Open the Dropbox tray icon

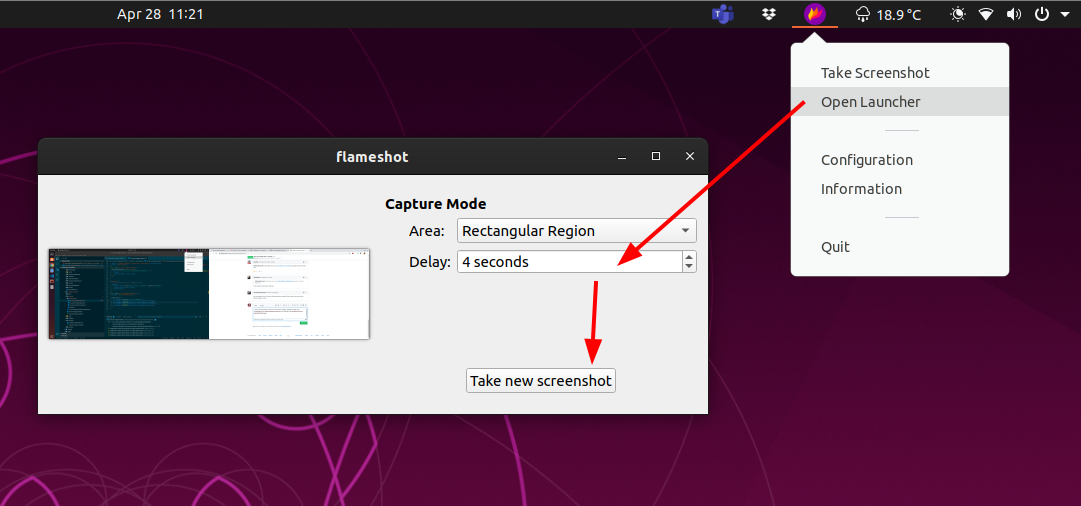pos(769,14)
